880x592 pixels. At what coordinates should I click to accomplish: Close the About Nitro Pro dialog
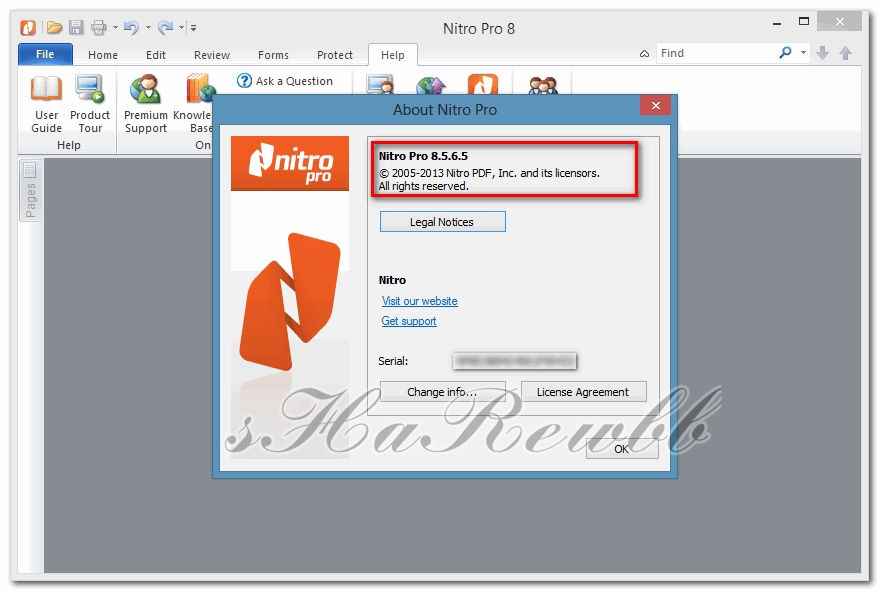[x=656, y=105]
